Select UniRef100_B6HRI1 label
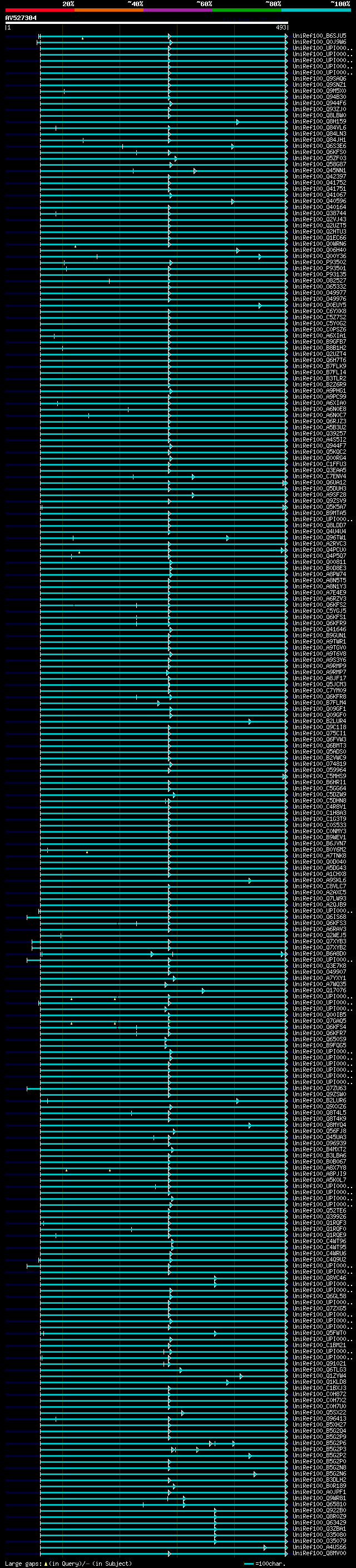The height and width of the screenshot is (1568, 356). pyautogui.click(x=319, y=783)
